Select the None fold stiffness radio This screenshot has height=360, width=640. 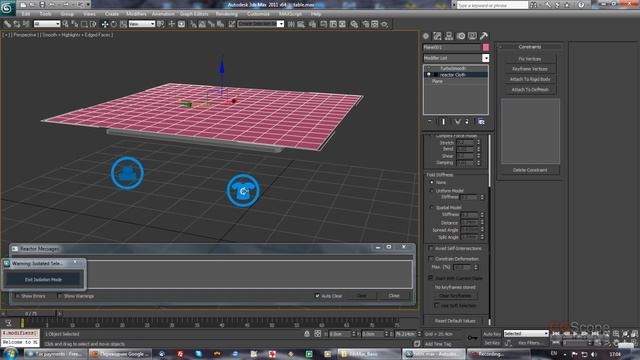pos(432,182)
